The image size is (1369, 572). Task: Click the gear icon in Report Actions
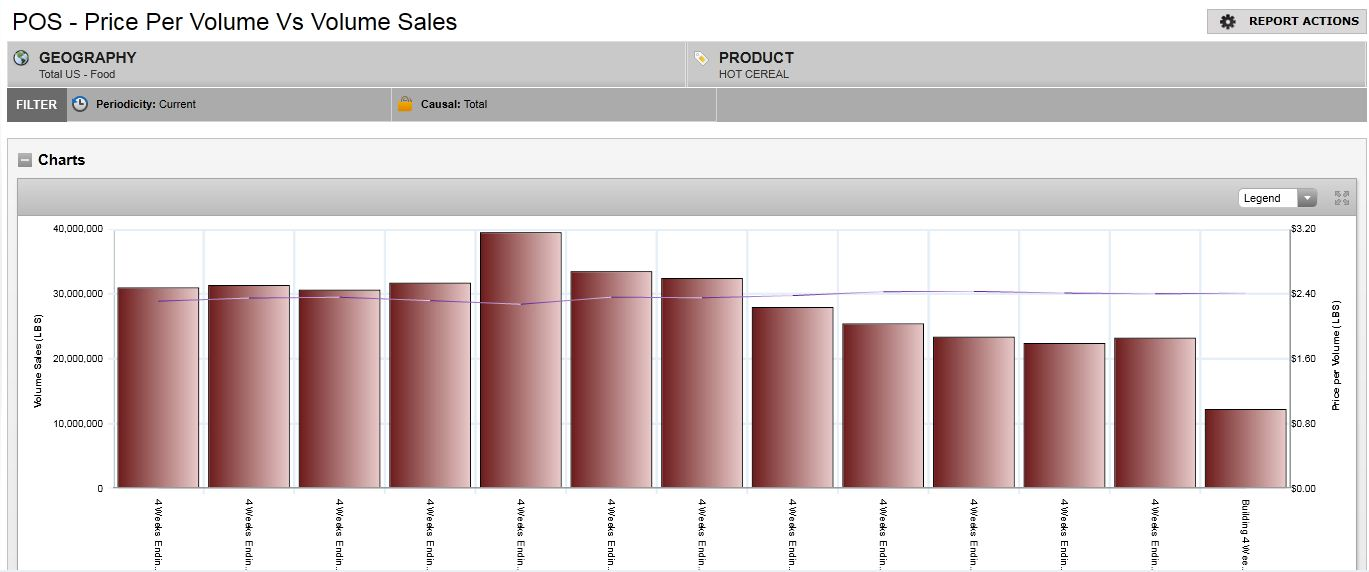click(1228, 21)
